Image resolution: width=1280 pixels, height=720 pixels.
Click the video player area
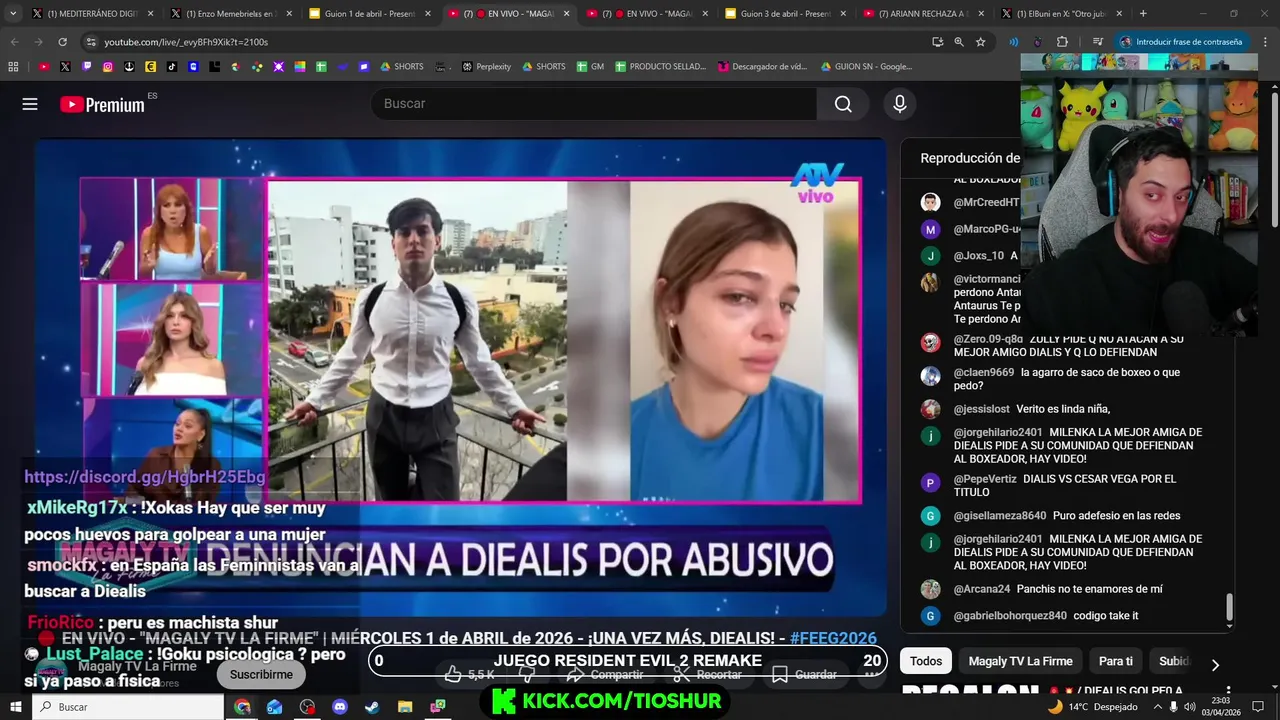point(460,377)
